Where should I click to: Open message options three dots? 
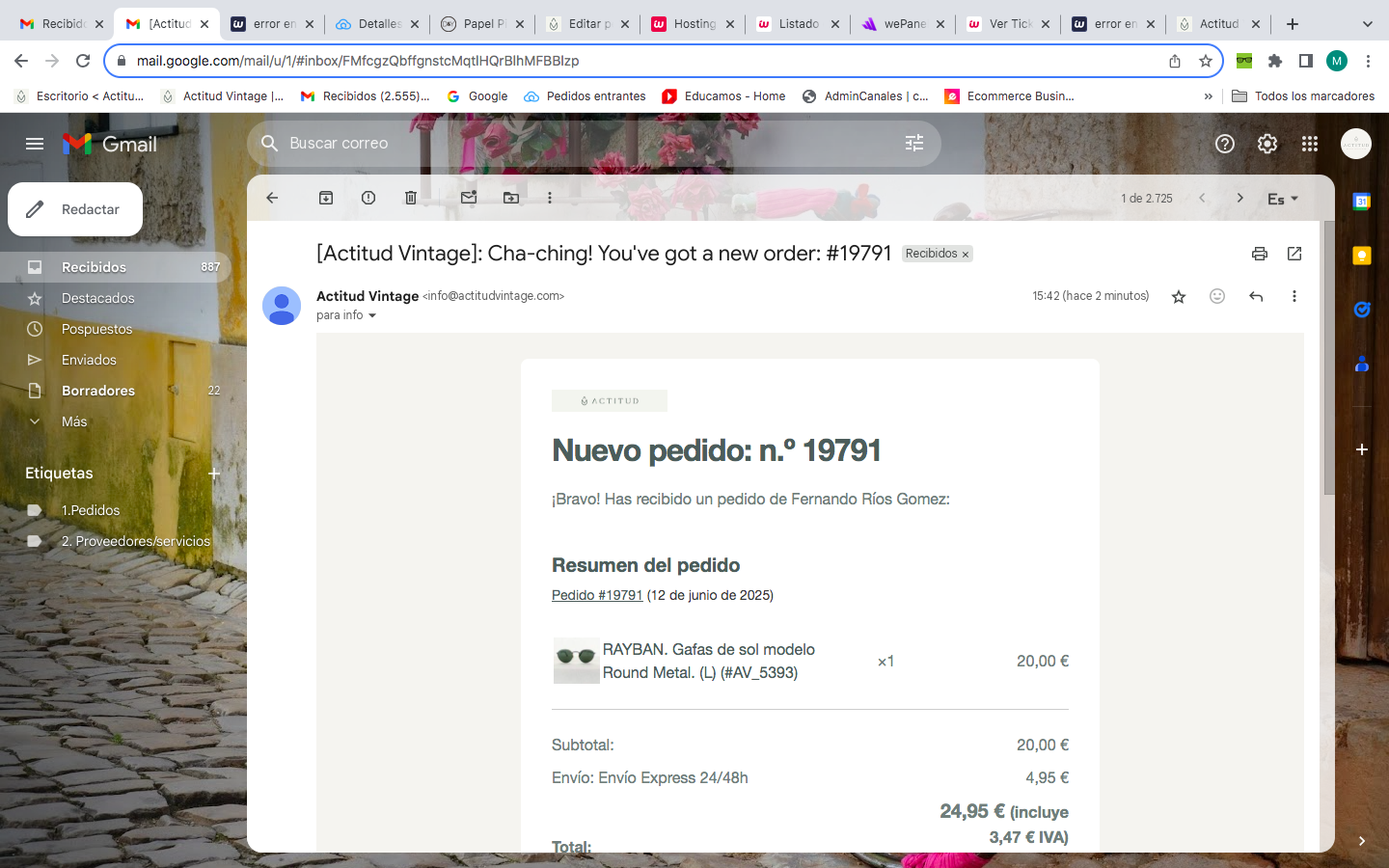pos(1294,296)
